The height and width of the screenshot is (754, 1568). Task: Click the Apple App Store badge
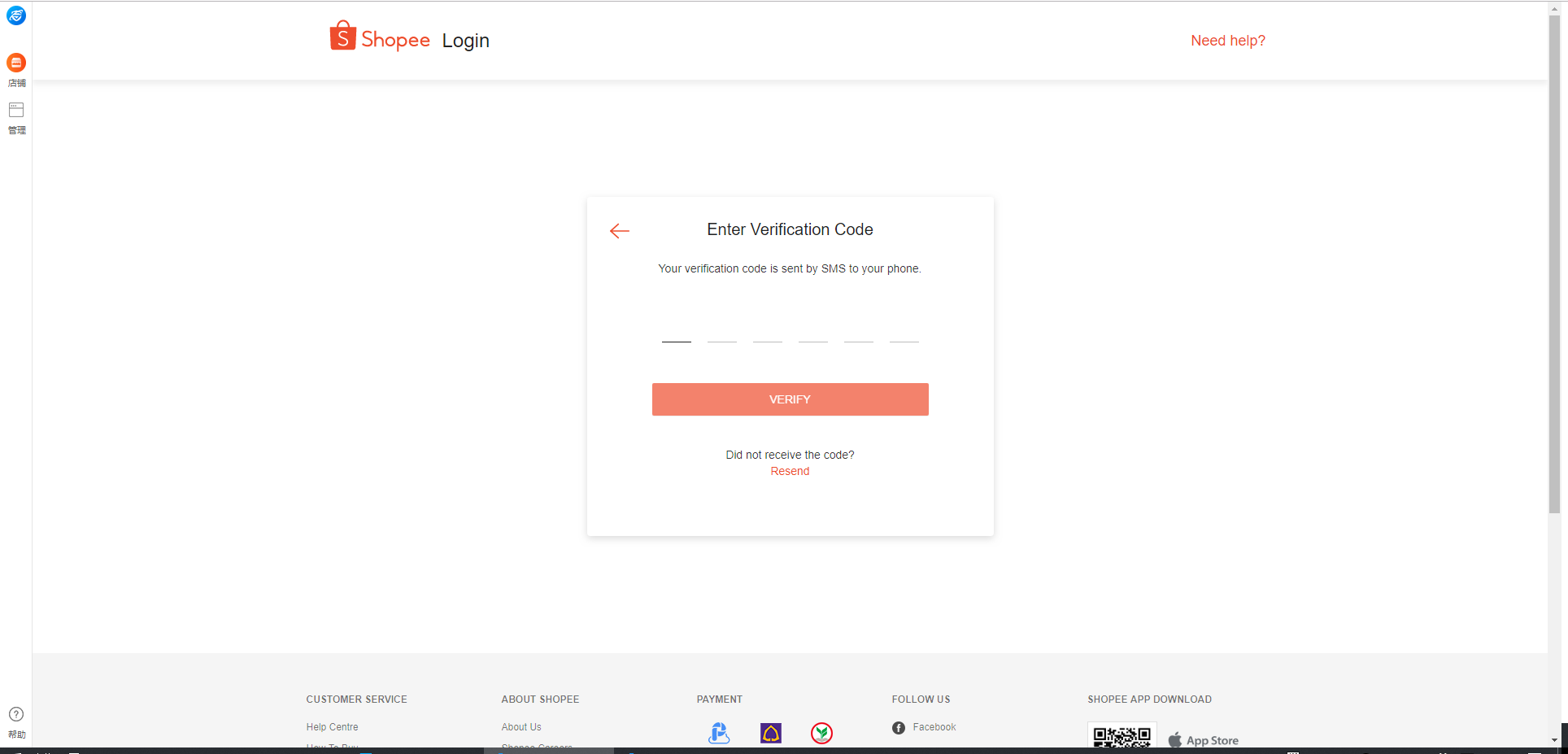(x=1204, y=740)
